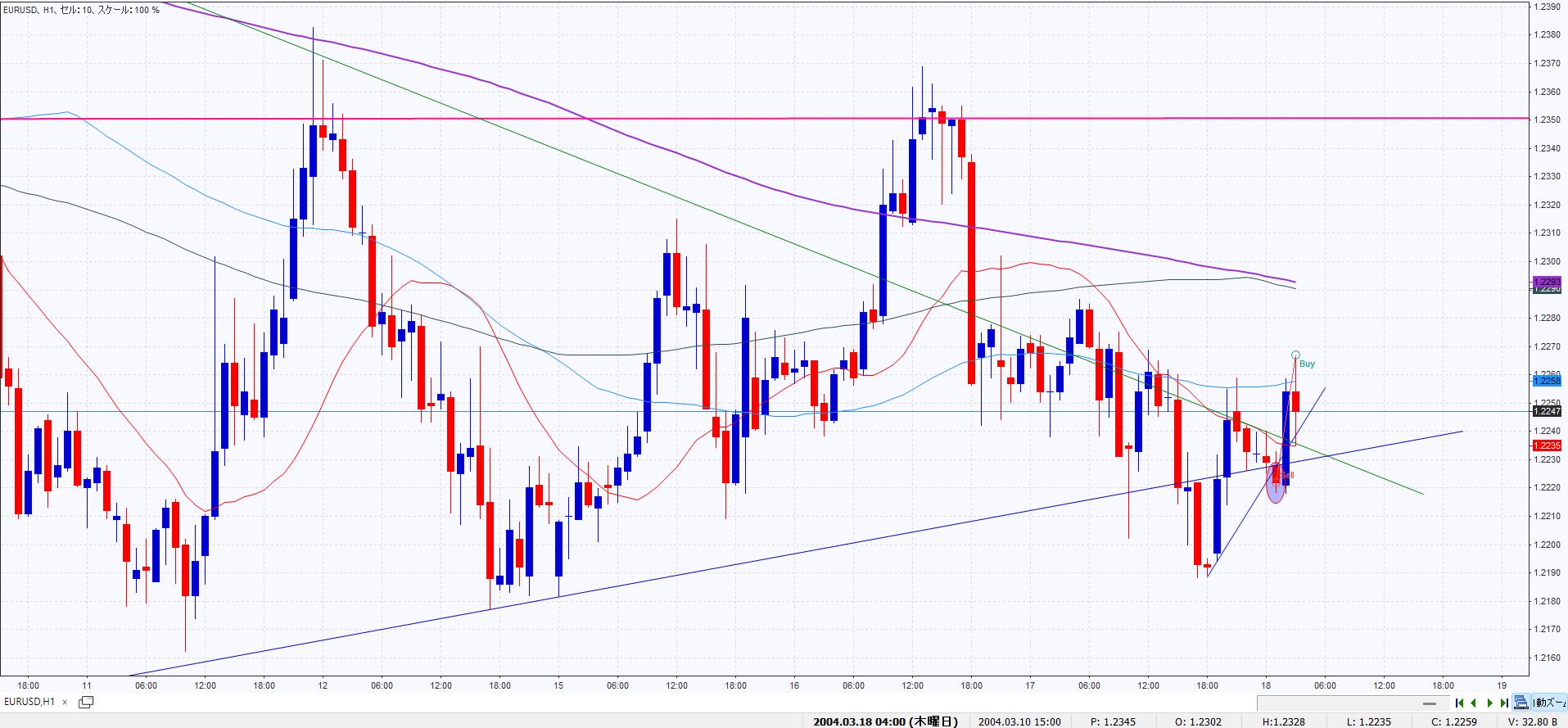
Task: Close the EURUSD,H1 tab
Action: [65, 702]
